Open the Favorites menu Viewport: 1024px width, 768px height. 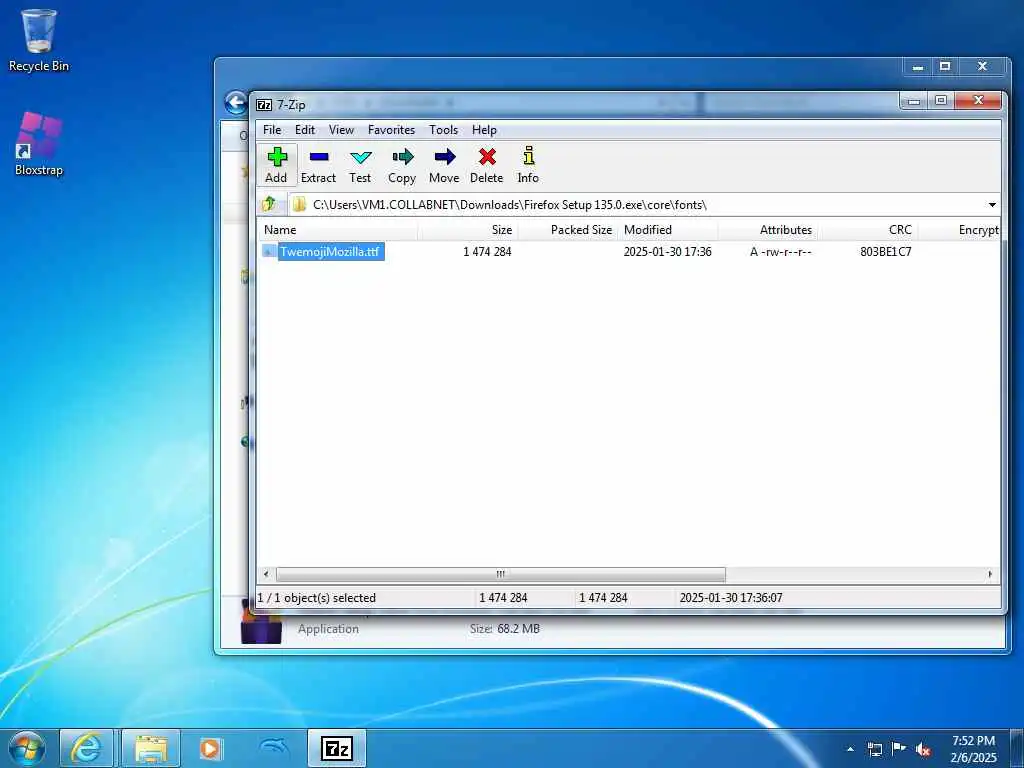(391, 129)
